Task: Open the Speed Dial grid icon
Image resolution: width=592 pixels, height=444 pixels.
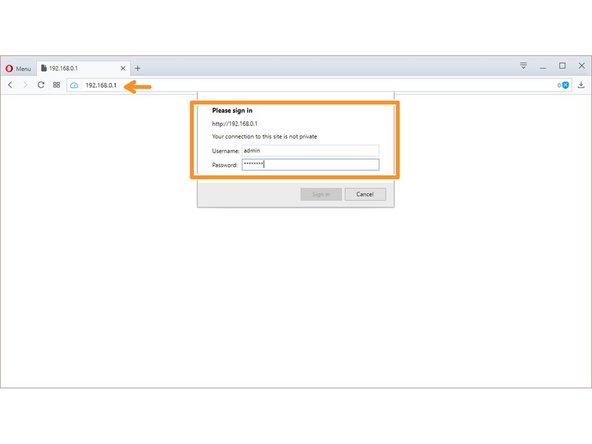Action: pyautogui.click(x=57, y=85)
